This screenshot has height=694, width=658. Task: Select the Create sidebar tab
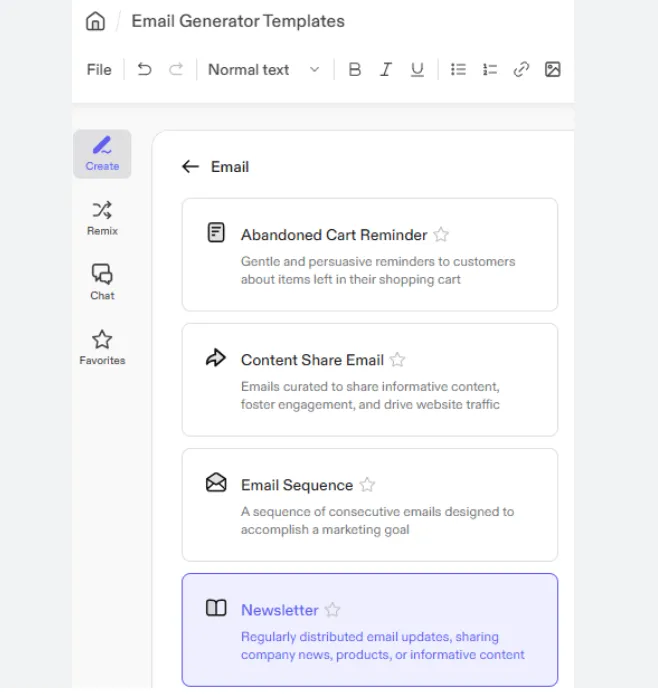102,154
